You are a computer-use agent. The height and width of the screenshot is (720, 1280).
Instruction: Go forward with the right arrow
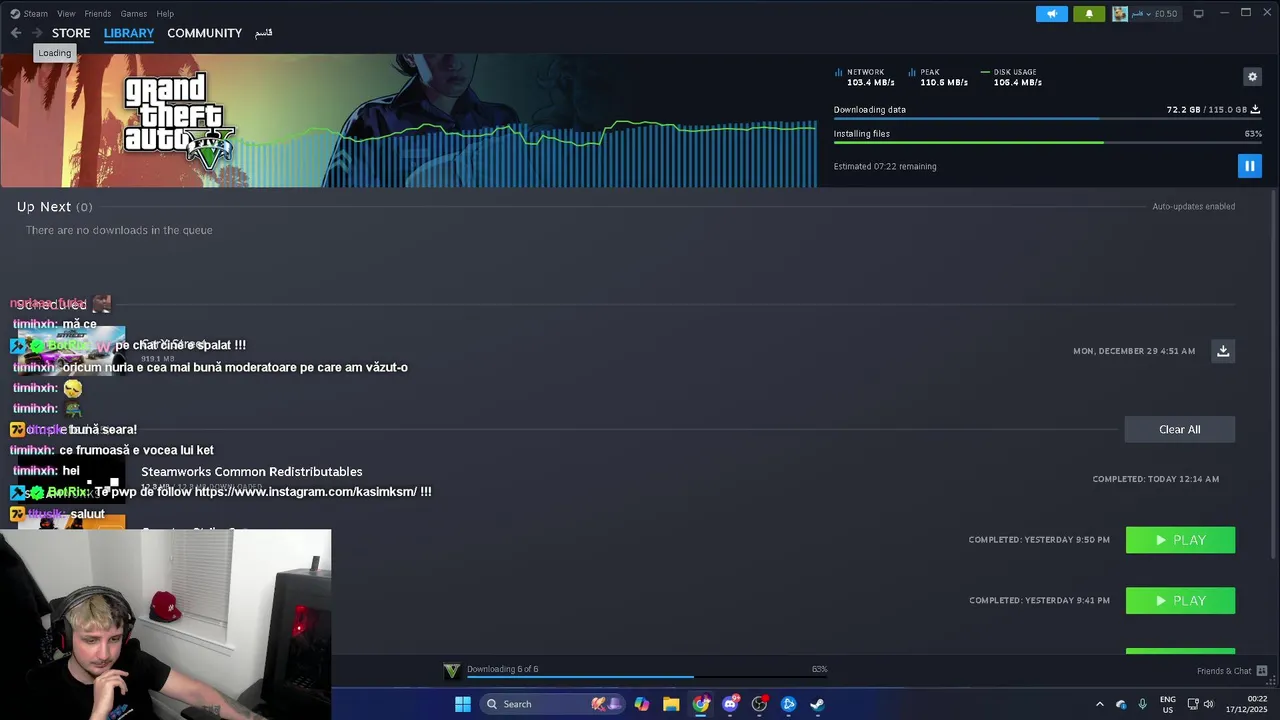pyautogui.click(x=37, y=33)
